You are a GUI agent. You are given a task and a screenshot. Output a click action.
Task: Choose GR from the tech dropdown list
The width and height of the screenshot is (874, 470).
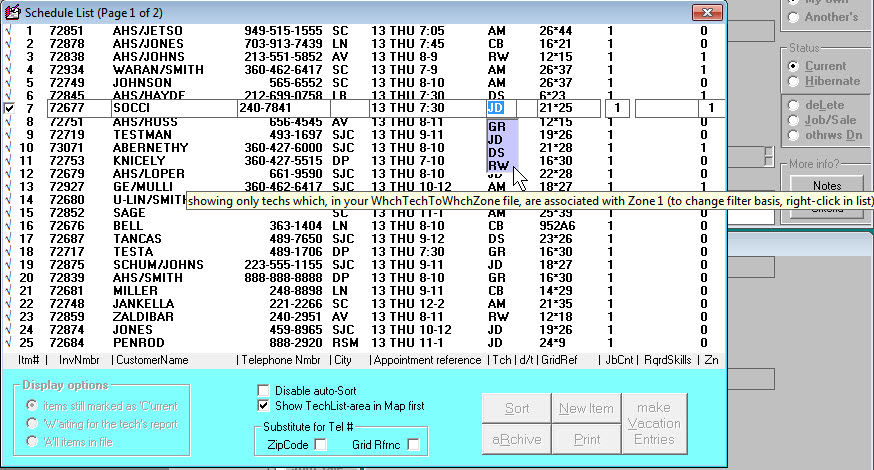click(x=497, y=127)
